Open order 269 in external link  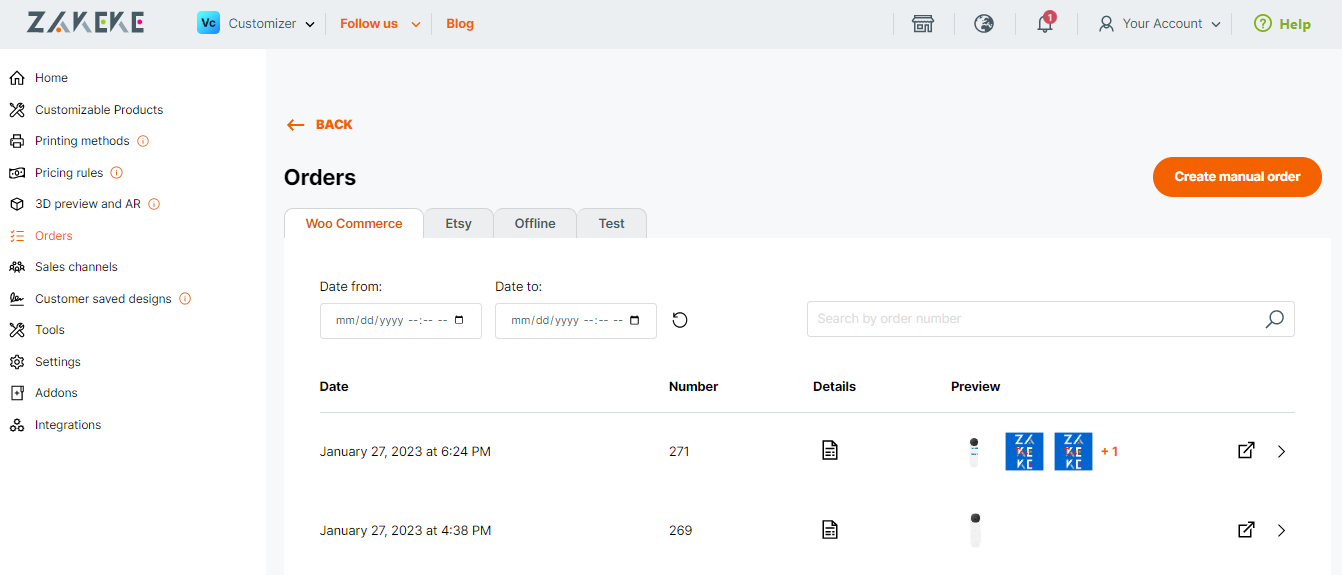(x=1246, y=530)
